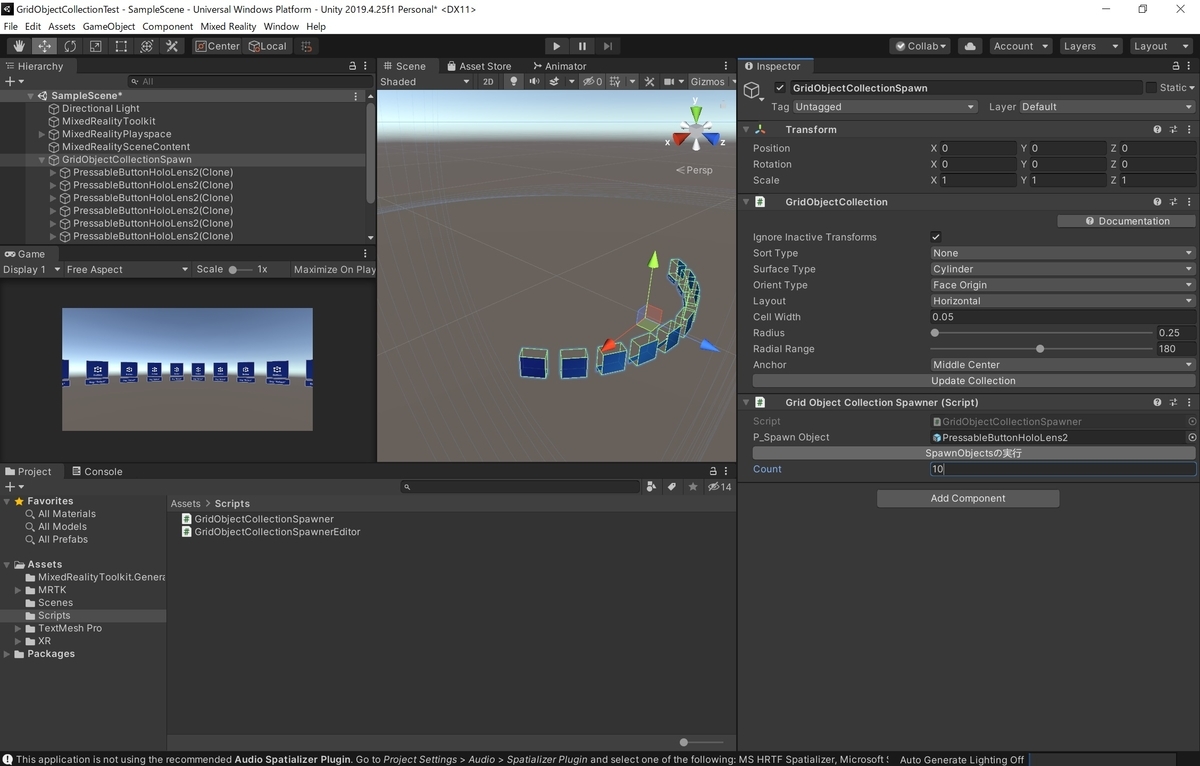
Task: Toggle handle rotation Local button
Action: click(x=268, y=46)
